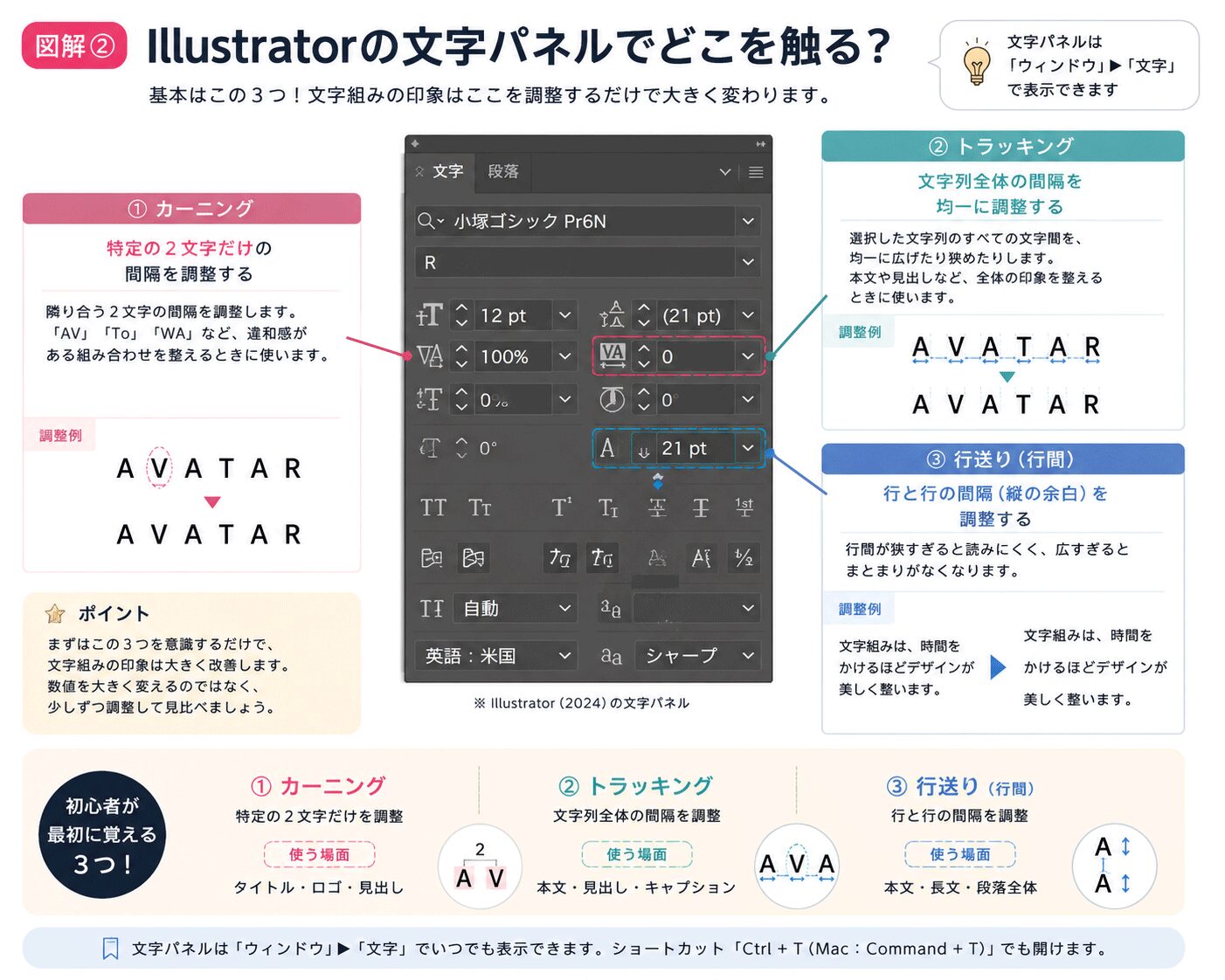Click the dimmed glyph icon left of the A icon
1225x980 pixels.
pyautogui.click(x=658, y=557)
